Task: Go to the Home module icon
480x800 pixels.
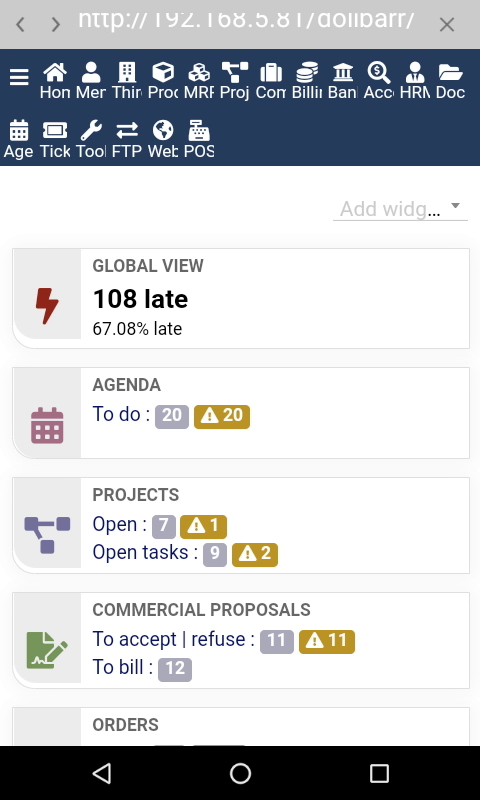Action: click(55, 73)
